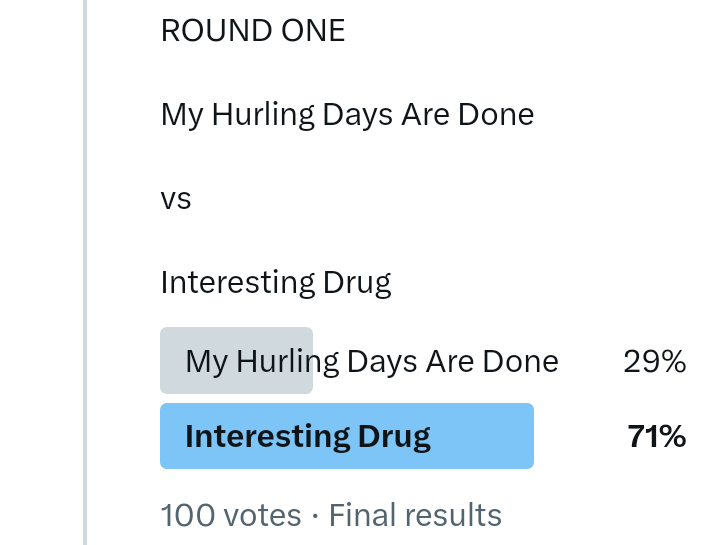Click the 29% percentage value
The image size is (720, 545).
tap(654, 361)
